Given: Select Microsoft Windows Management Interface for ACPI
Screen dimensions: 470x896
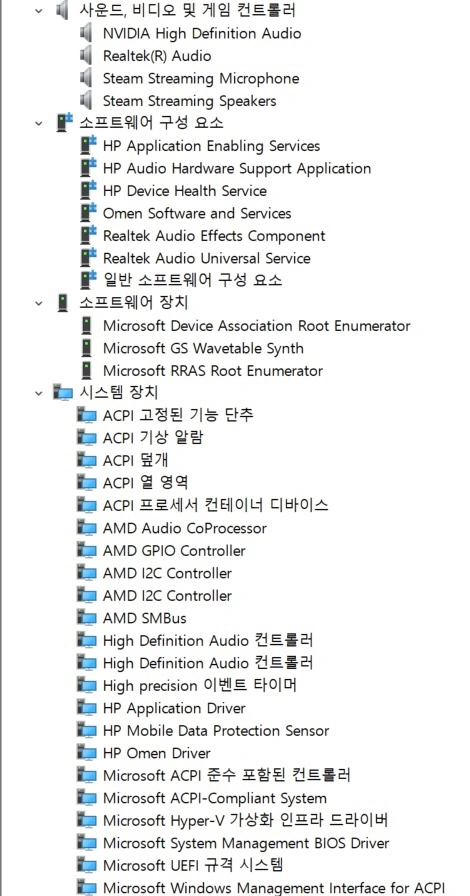Looking at the screenshot, I should tap(273, 888).
